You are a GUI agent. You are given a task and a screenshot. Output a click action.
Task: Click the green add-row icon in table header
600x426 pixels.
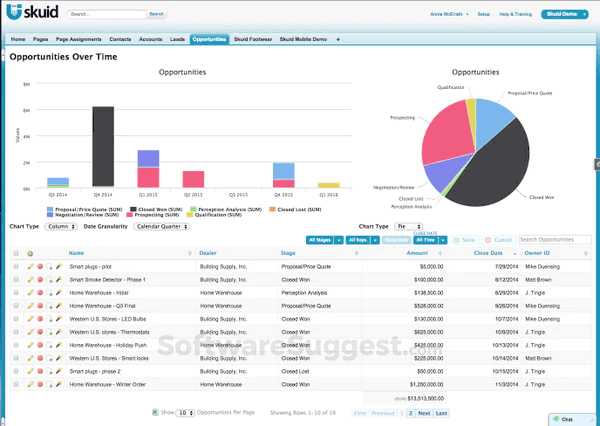tap(30, 254)
